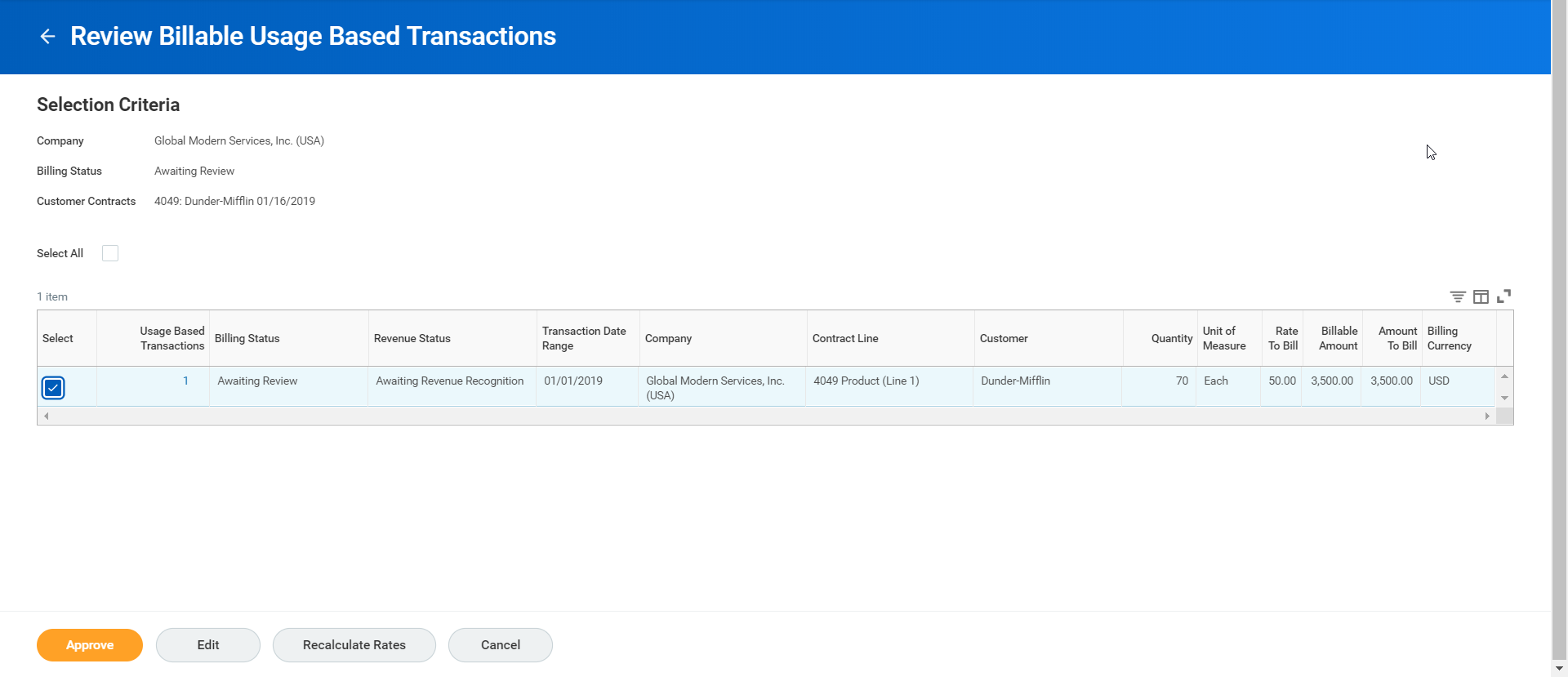Click the grid's vertical scroll down arrow

[1504, 398]
